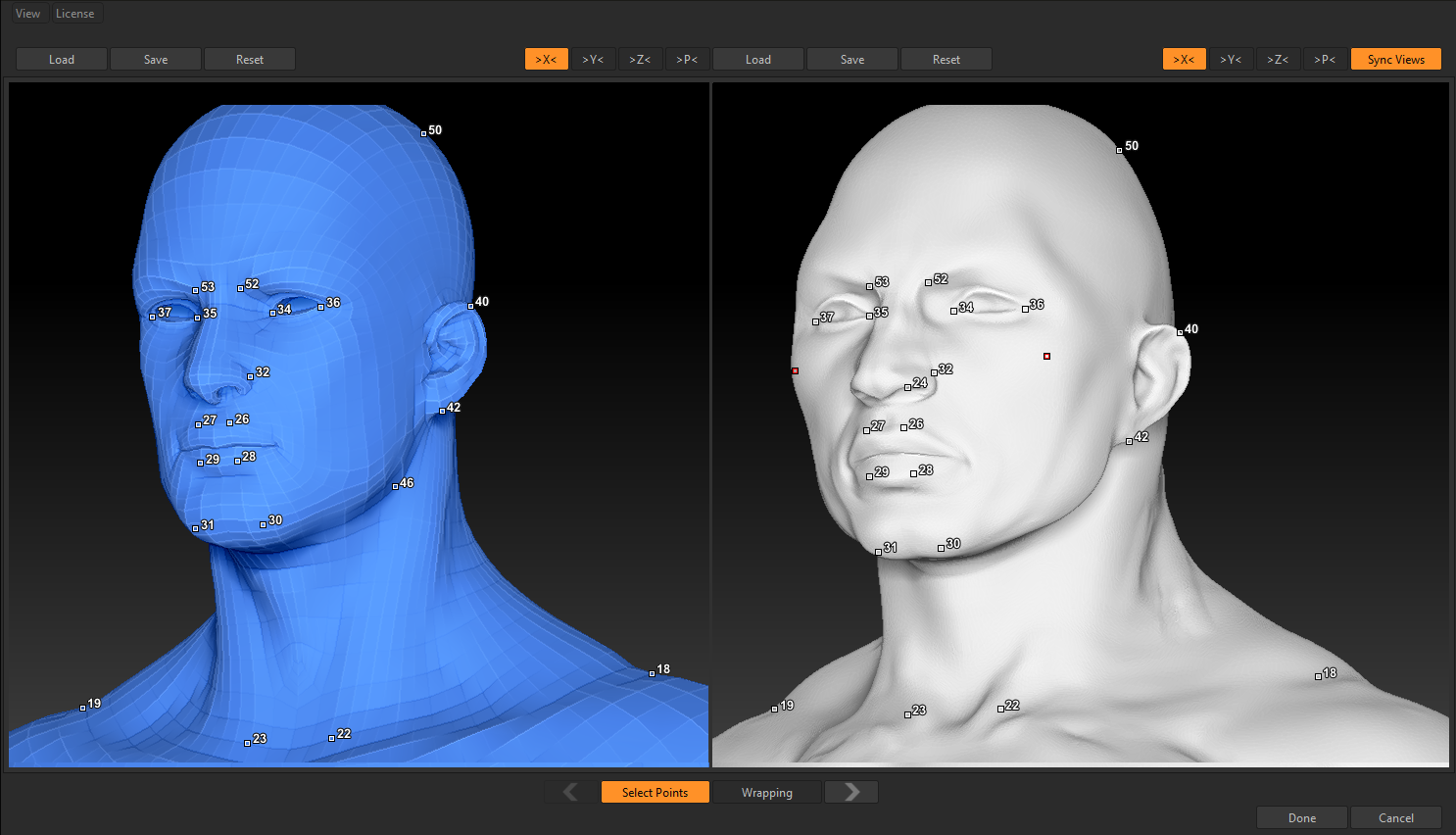Viewport: 1456px width, 835px height.
Task: Select red point at sculpt's left face edge
Action: (795, 370)
